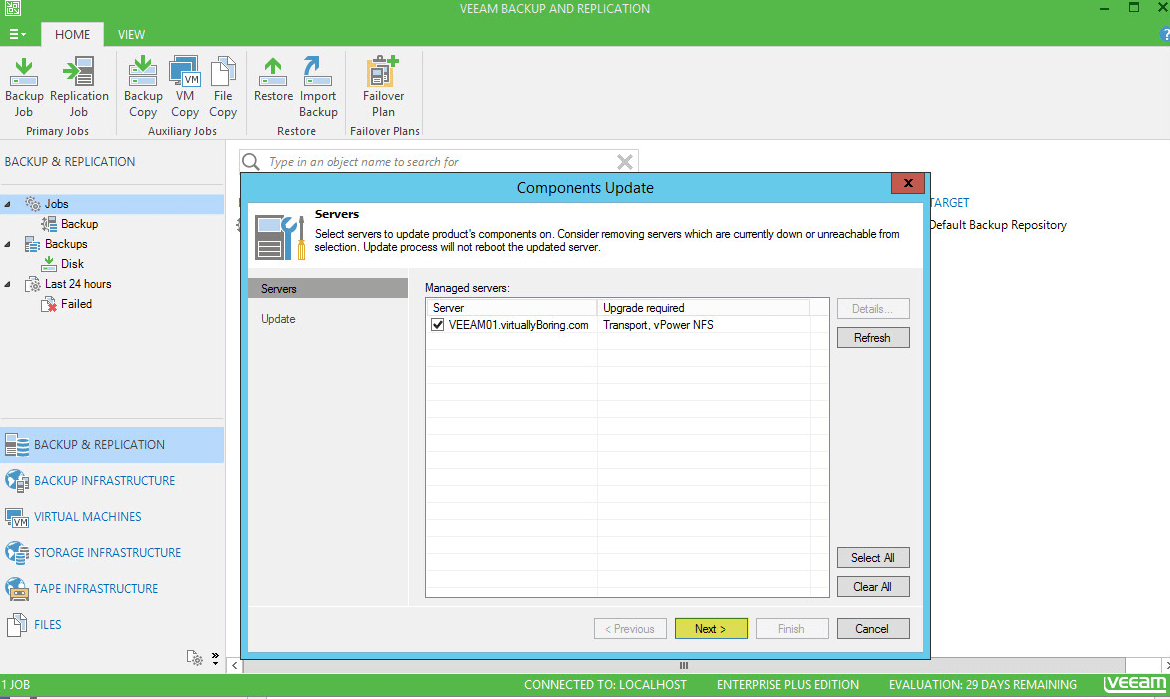Click the Clear All button

(x=873, y=587)
